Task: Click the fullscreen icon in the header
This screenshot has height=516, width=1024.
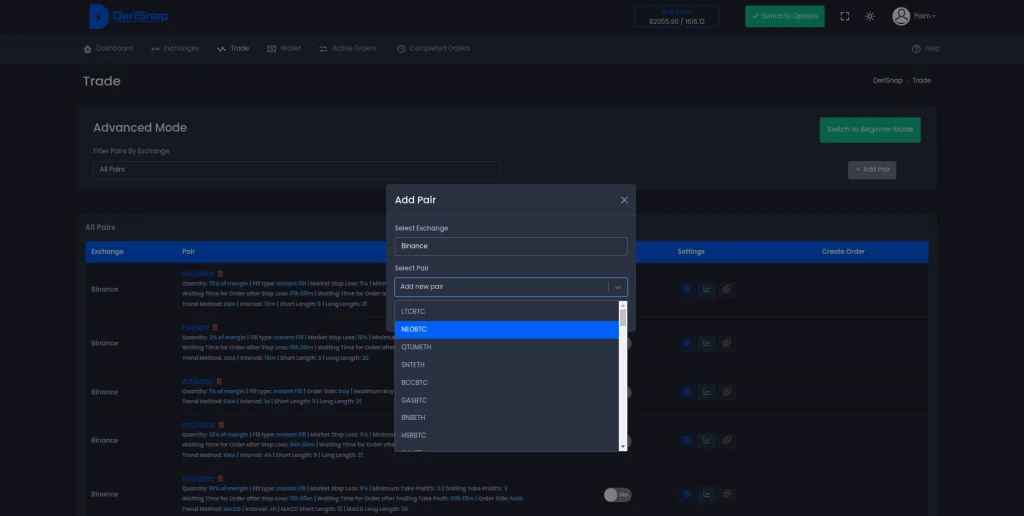Action: 845,16
